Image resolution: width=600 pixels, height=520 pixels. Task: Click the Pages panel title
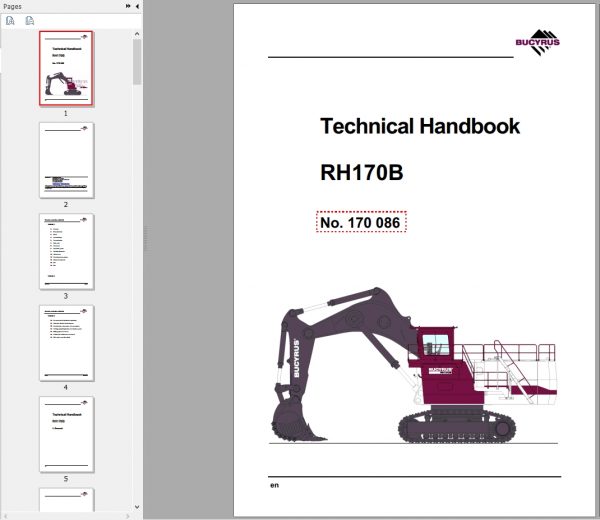coord(12,7)
